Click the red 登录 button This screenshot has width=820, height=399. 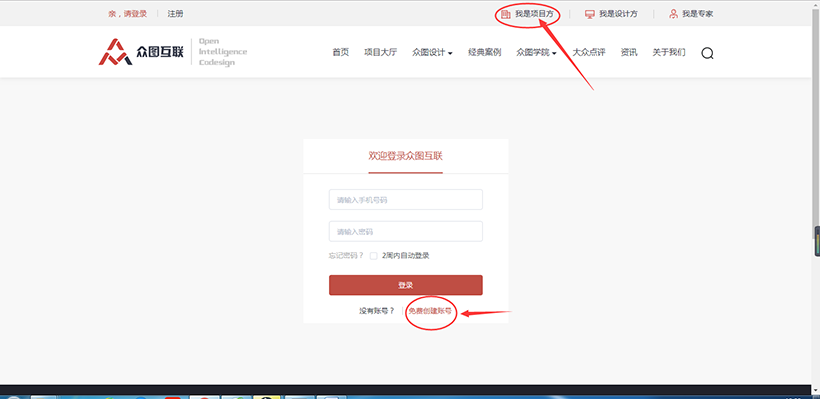(x=406, y=285)
